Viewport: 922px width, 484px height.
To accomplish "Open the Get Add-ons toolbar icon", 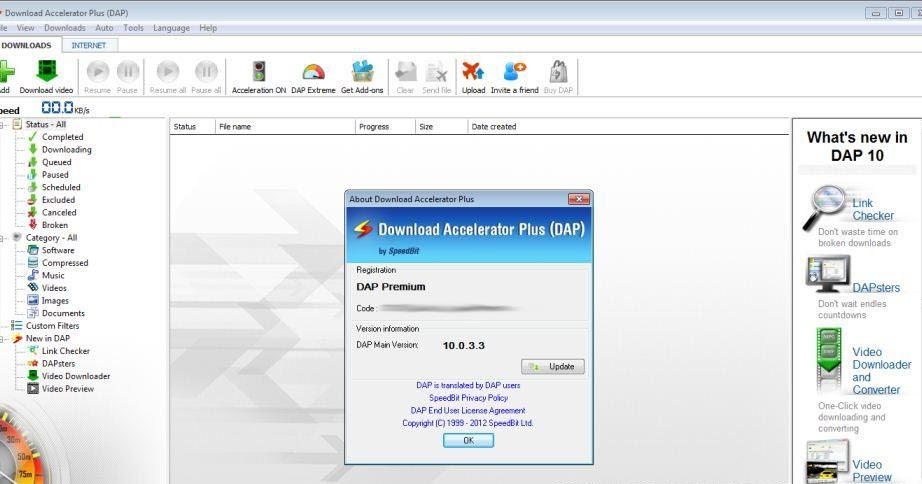I will tap(362, 71).
